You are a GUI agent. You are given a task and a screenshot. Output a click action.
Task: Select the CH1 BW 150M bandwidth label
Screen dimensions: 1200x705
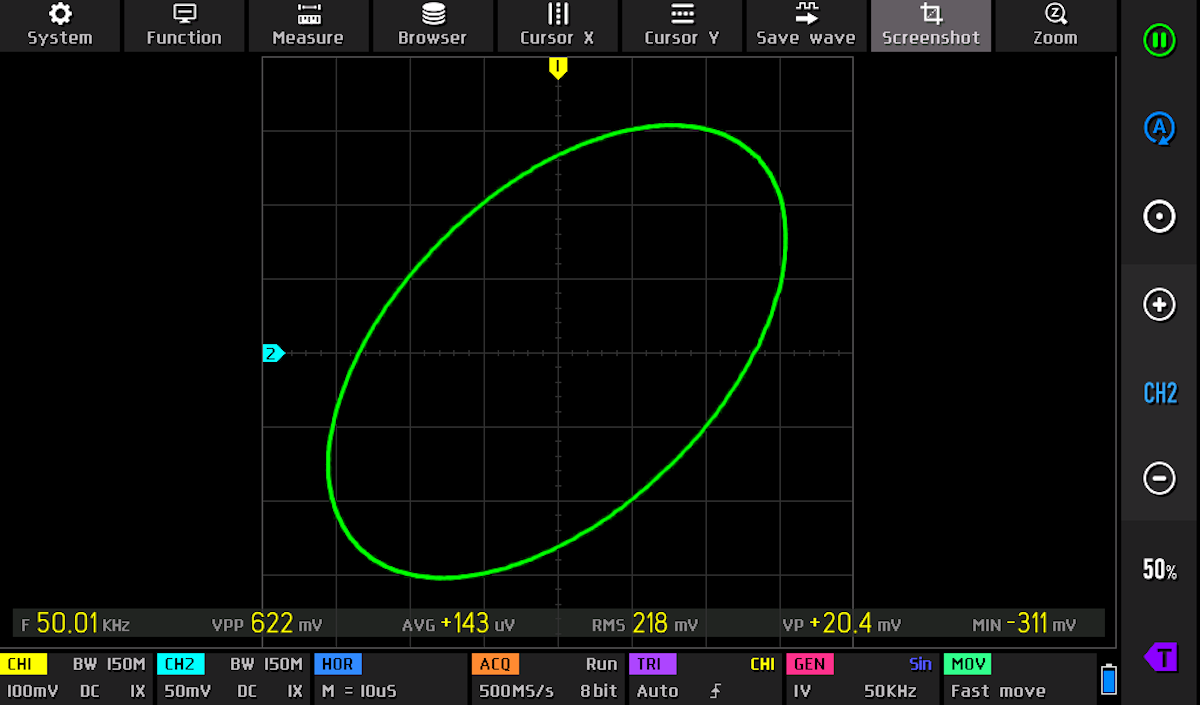coord(109,664)
